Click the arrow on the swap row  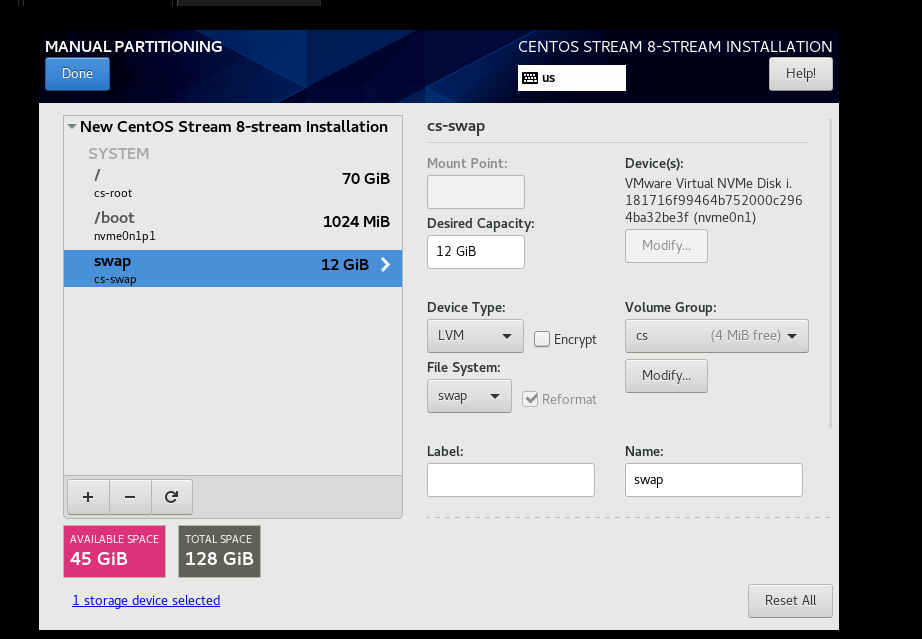(x=385, y=265)
